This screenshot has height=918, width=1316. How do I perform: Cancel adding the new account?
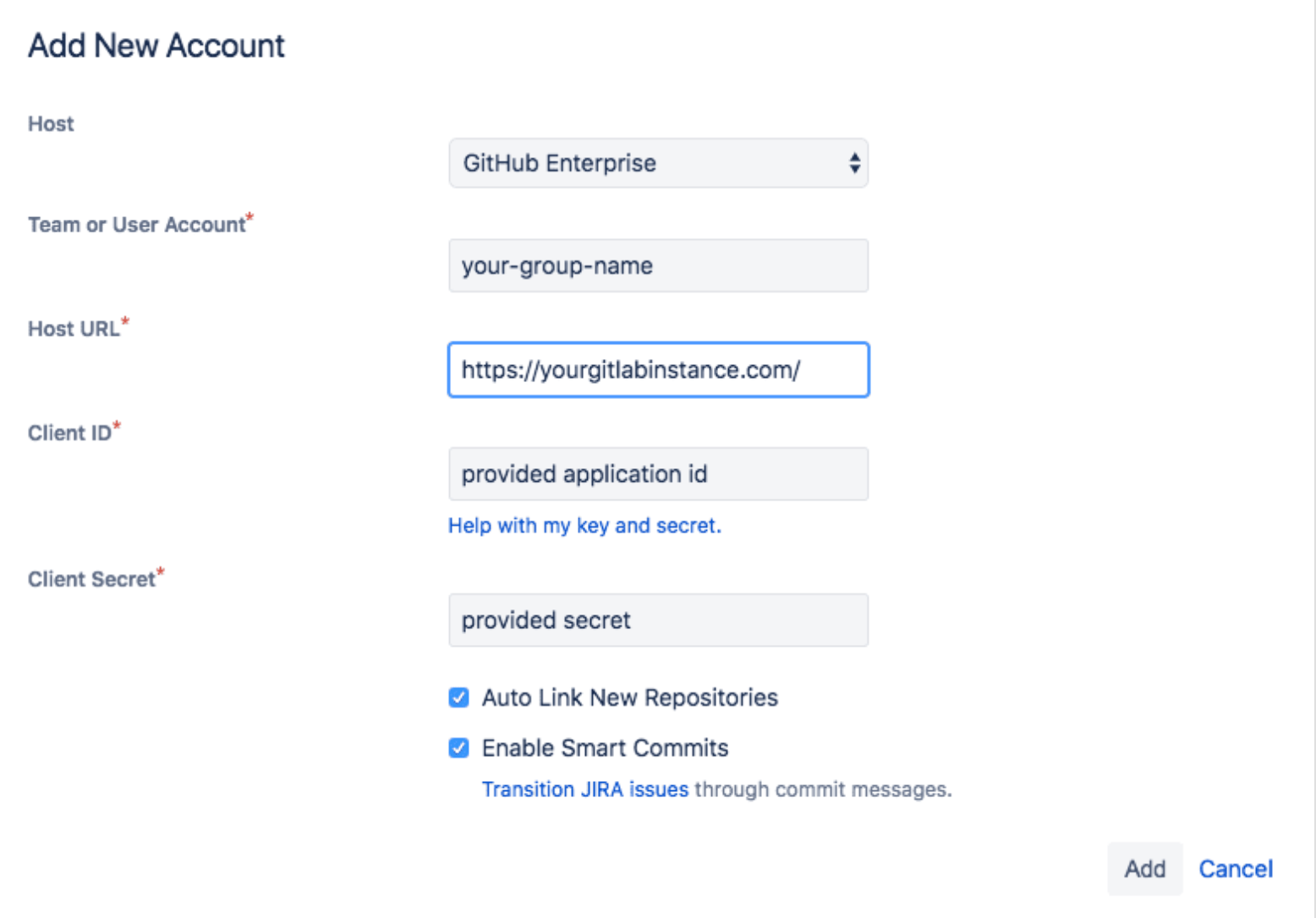pos(1236,868)
